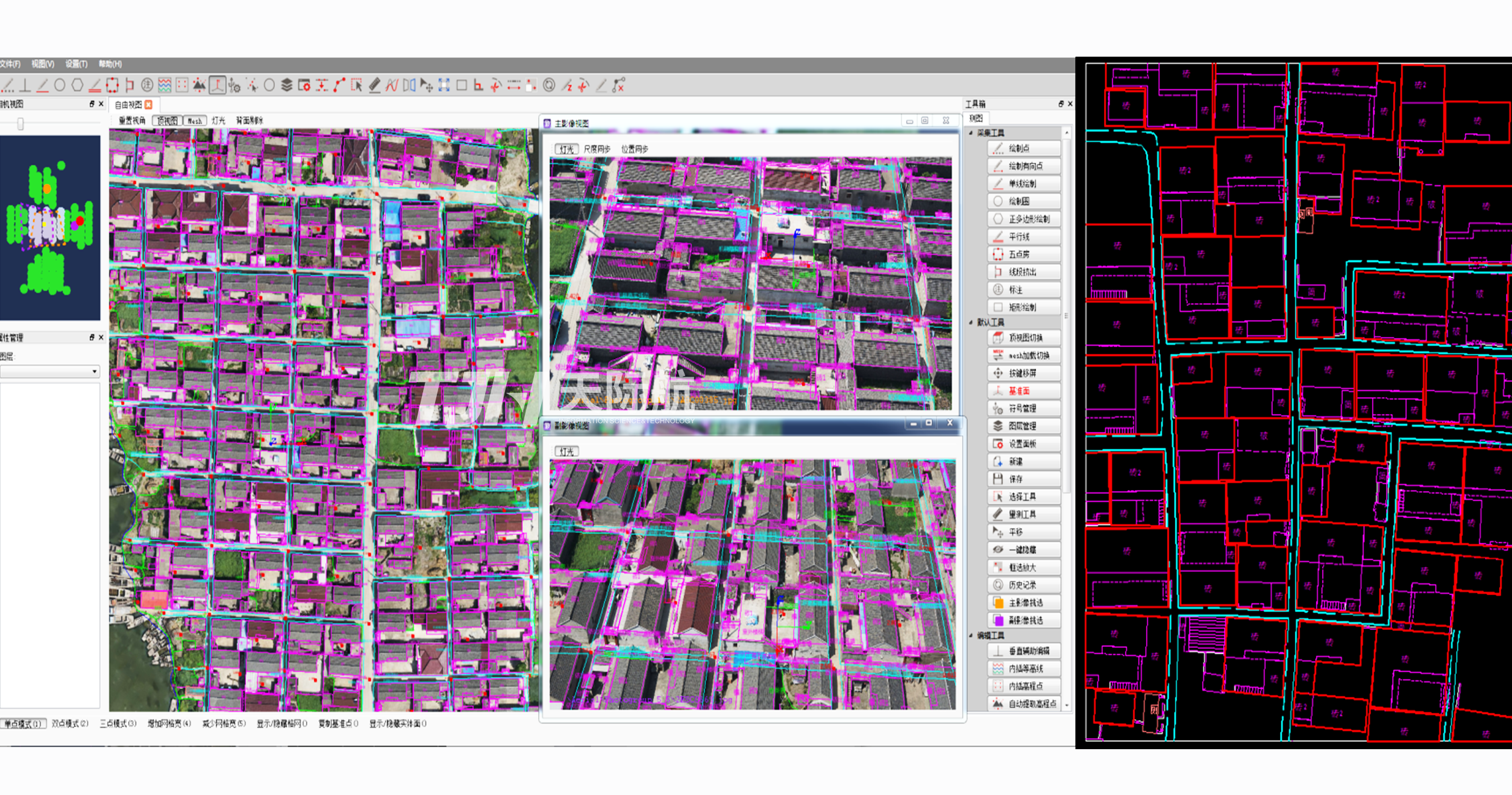The image size is (1512, 795).
Task: Click the circle drawing icon in the top toolbar
Action: [x=60, y=85]
